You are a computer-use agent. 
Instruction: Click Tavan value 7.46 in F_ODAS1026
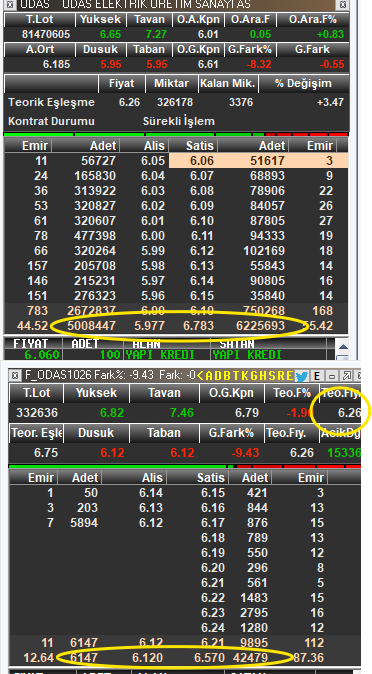coord(181,413)
